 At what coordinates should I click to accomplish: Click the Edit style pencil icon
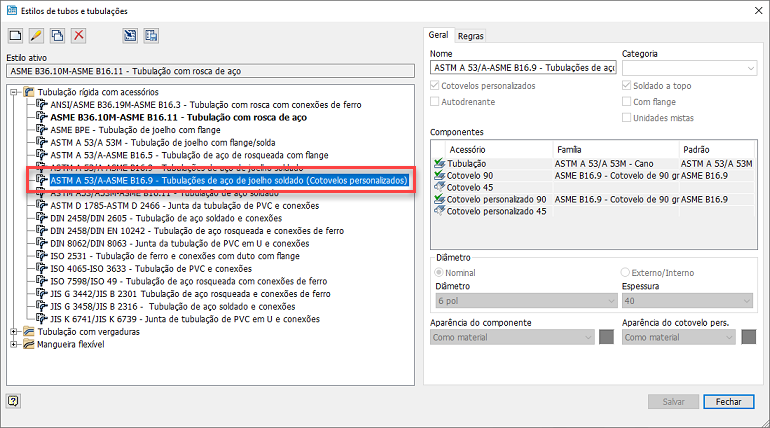click(36, 35)
